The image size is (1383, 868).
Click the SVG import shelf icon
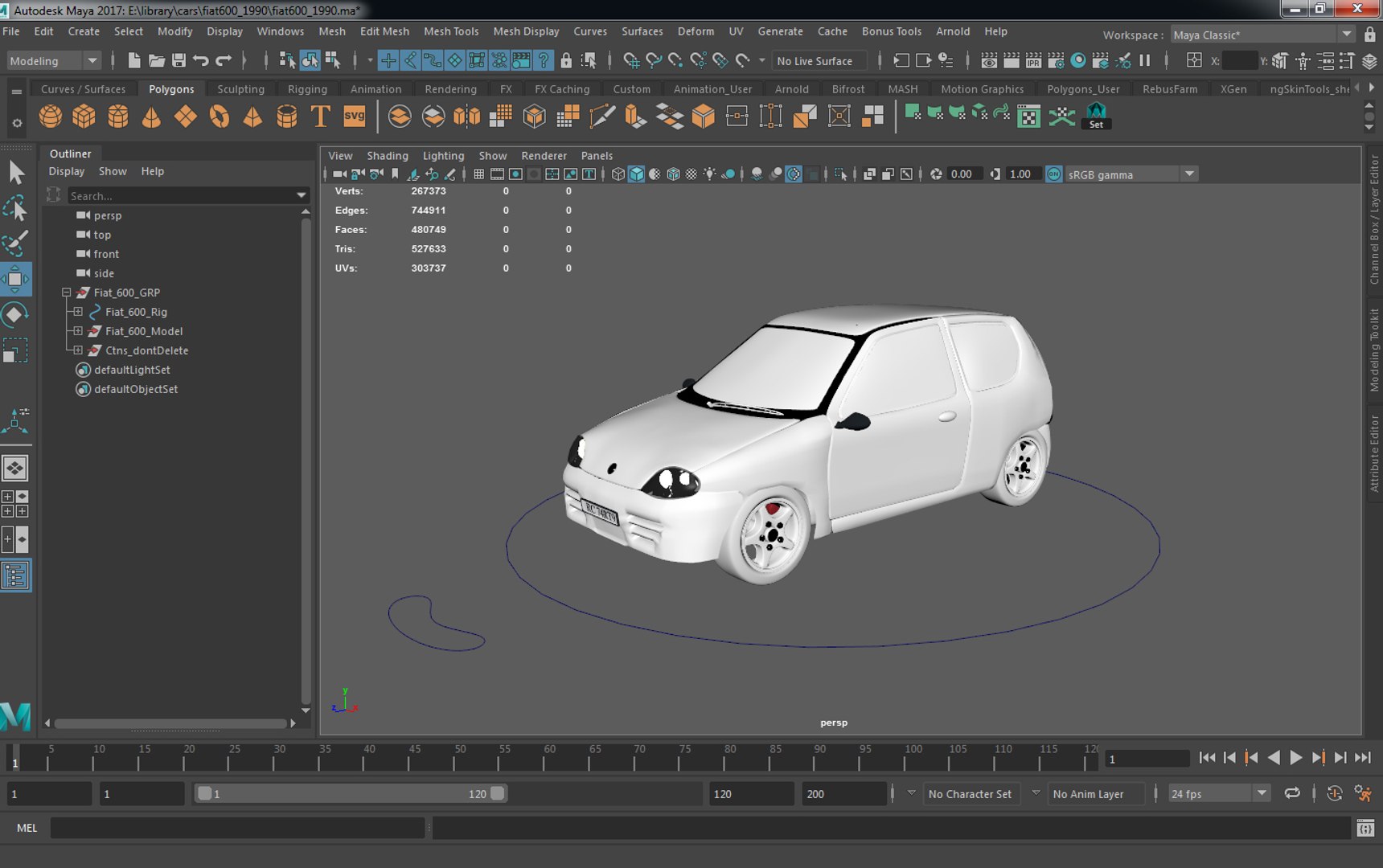coord(354,117)
